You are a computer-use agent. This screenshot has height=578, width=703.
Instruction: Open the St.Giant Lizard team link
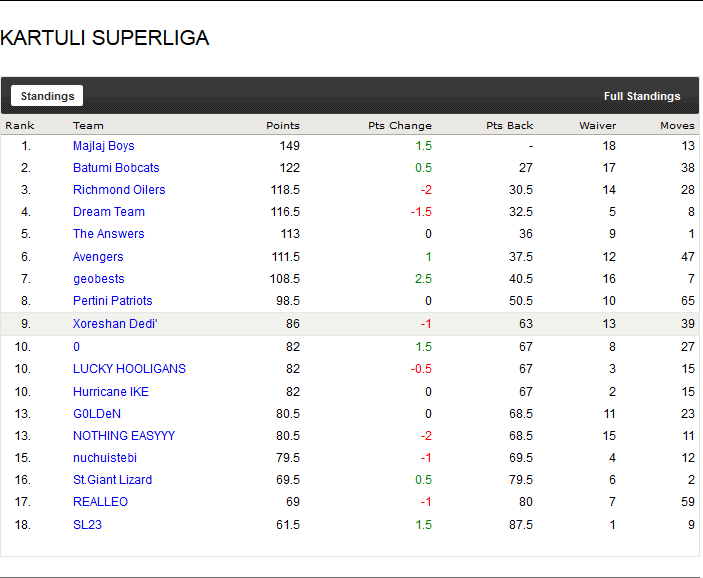113,480
